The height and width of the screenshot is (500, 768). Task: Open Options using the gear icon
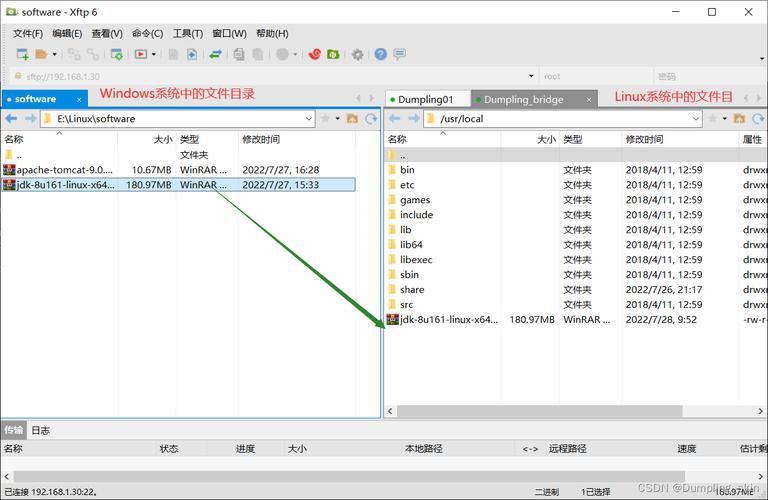358,54
